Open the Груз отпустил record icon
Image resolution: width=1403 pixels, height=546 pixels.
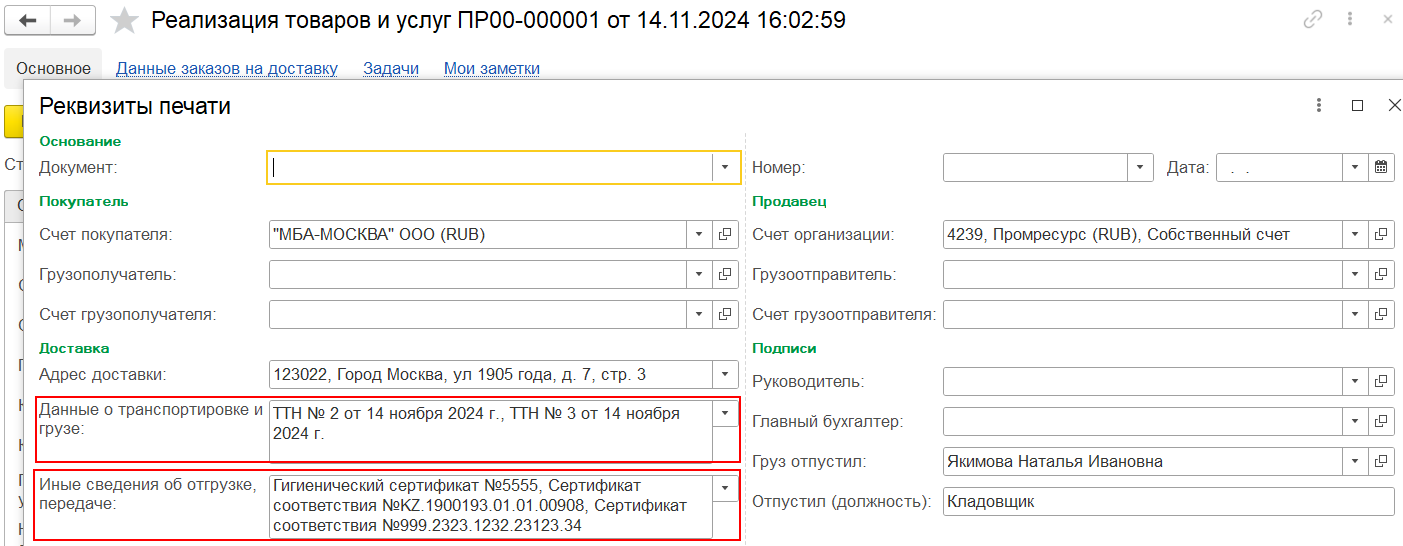tap(1381, 462)
